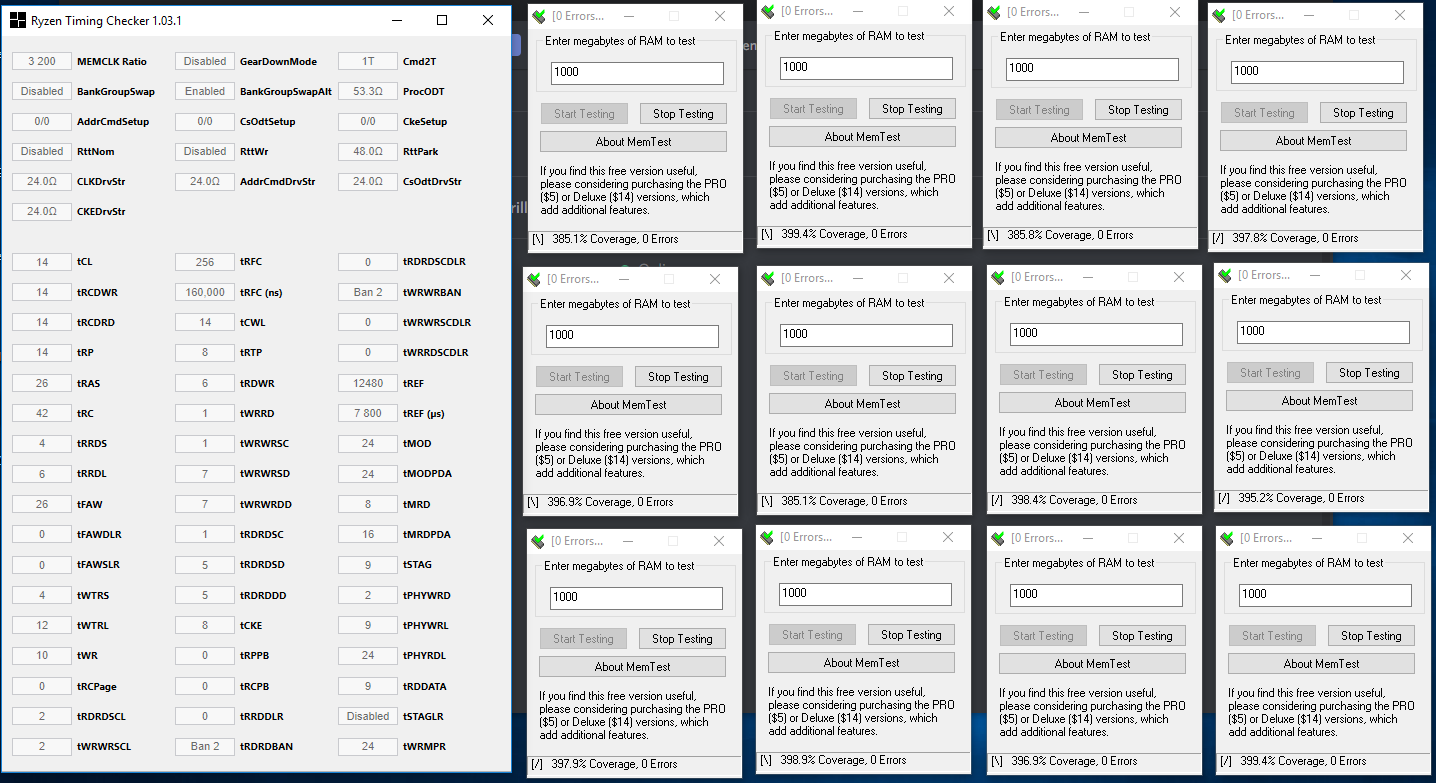The image size is (1436, 783).
Task: Click the tWRMPR label text
Action: (424, 746)
